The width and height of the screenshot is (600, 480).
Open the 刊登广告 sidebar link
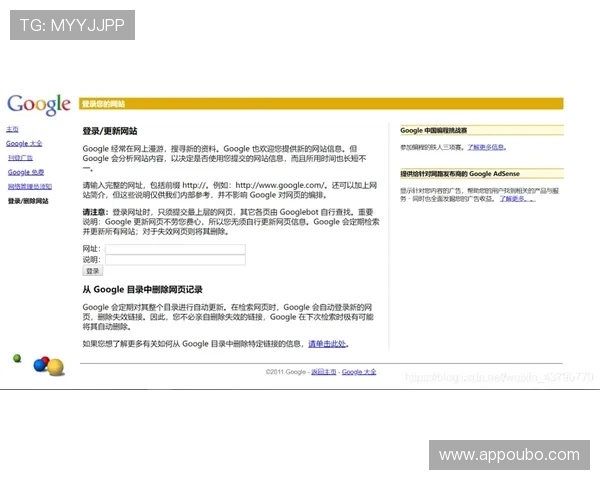click(20, 158)
